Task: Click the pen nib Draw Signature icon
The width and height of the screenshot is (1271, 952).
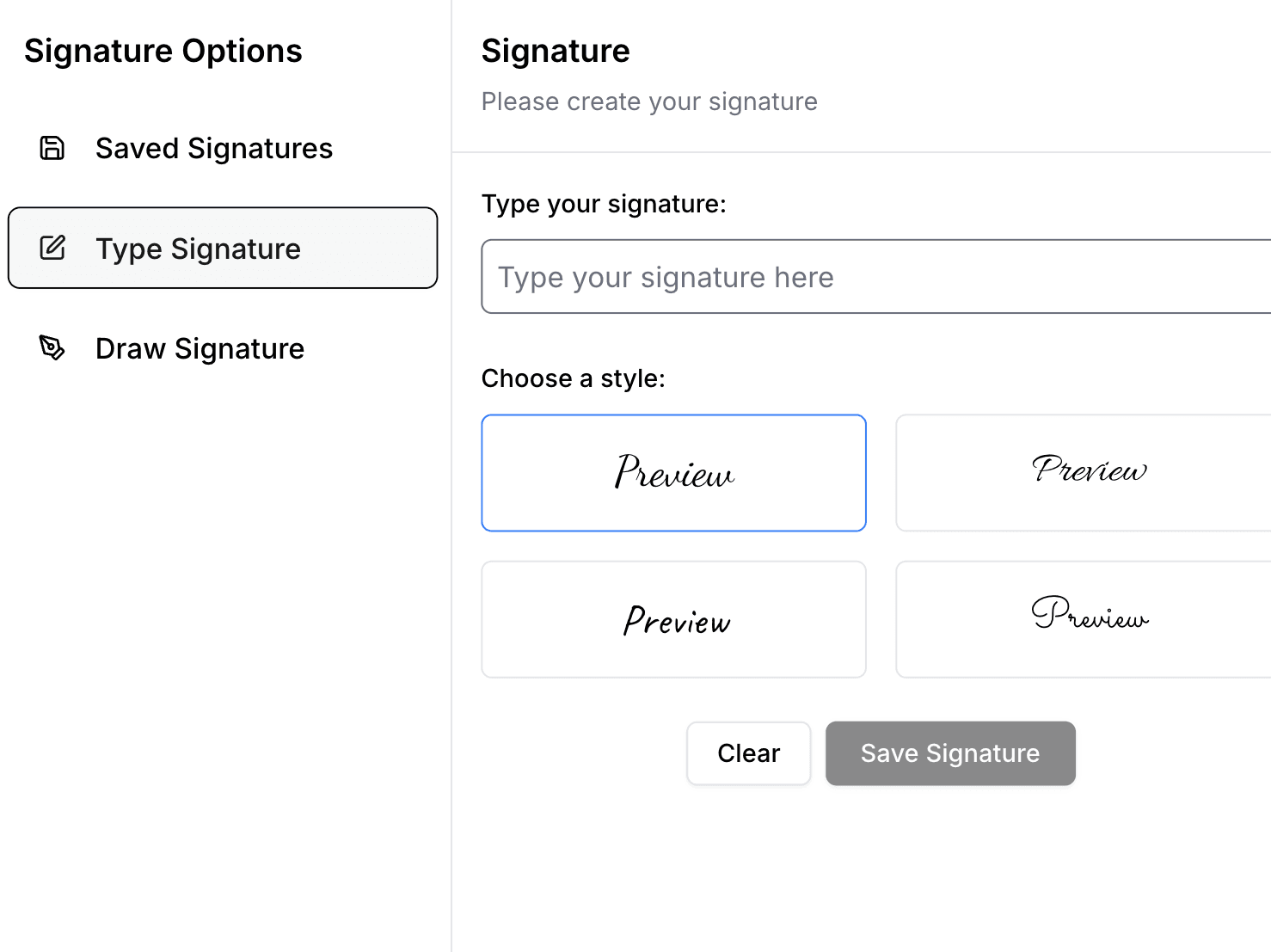Action: point(52,347)
